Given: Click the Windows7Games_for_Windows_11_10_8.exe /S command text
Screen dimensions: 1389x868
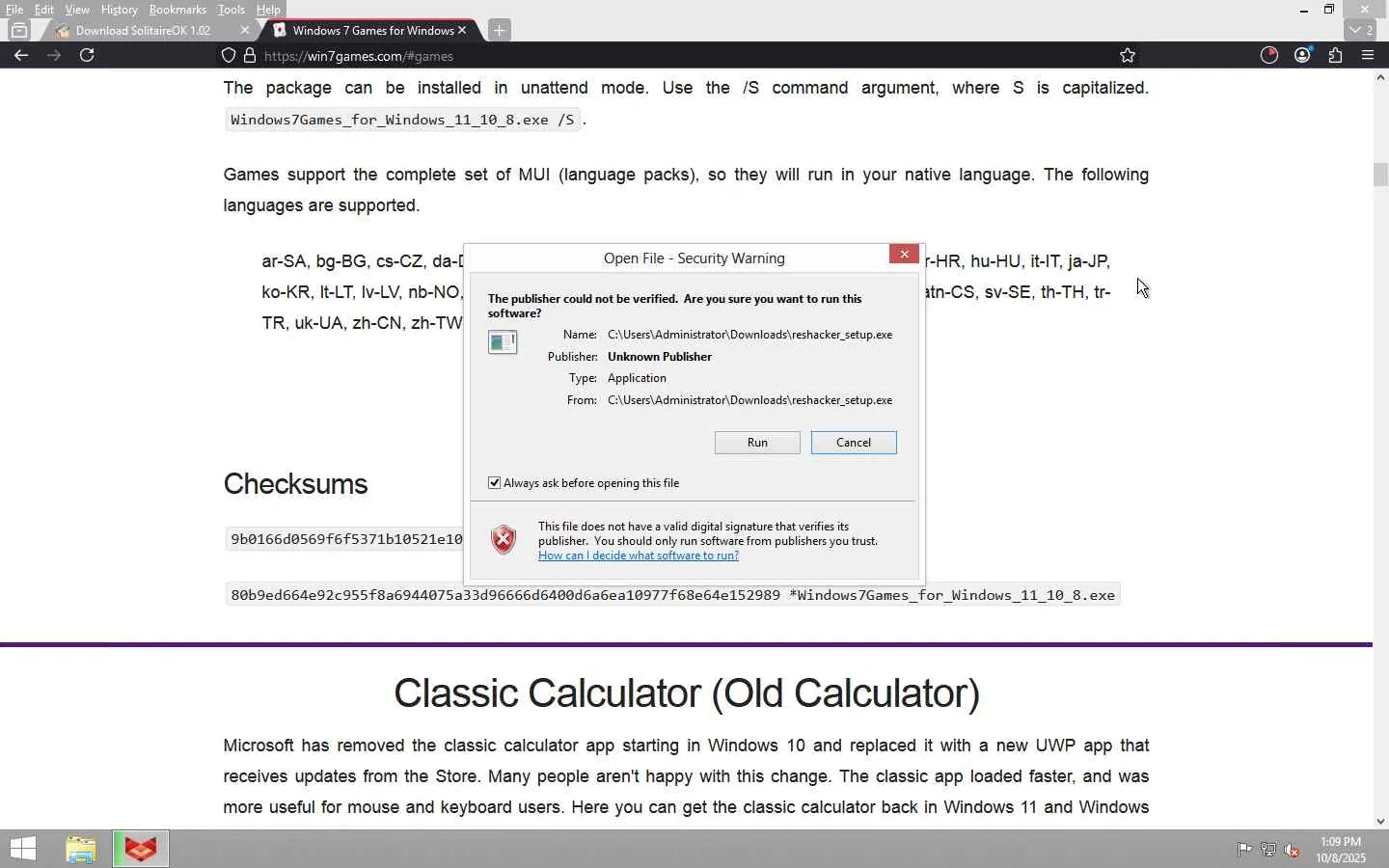Looking at the screenshot, I should pyautogui.click(x=402, y=120).
